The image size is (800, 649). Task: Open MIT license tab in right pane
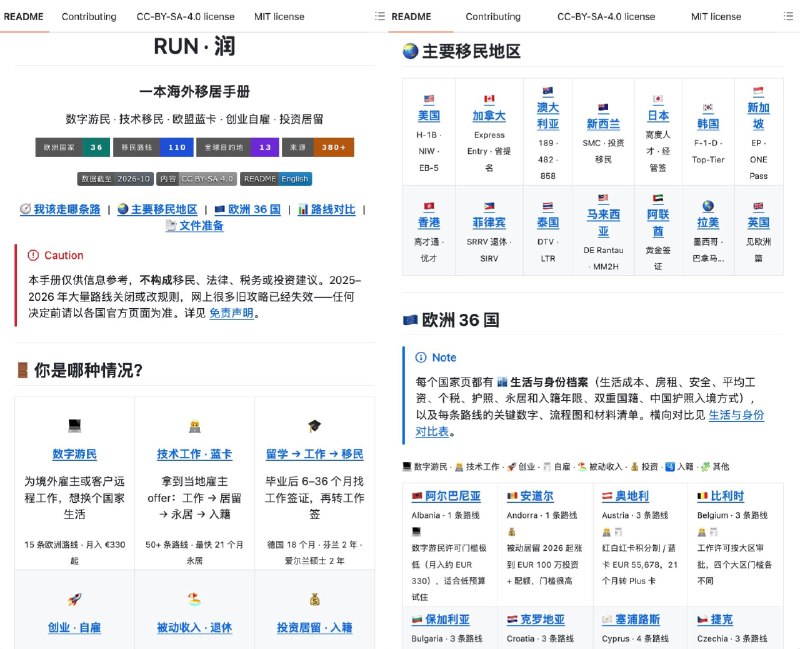(716, 16)
